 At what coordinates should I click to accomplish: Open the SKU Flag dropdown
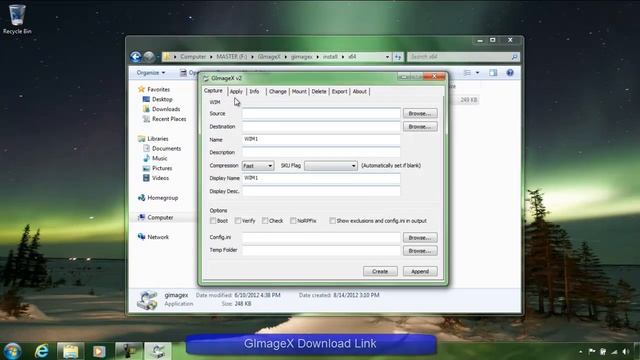(331, 166)
